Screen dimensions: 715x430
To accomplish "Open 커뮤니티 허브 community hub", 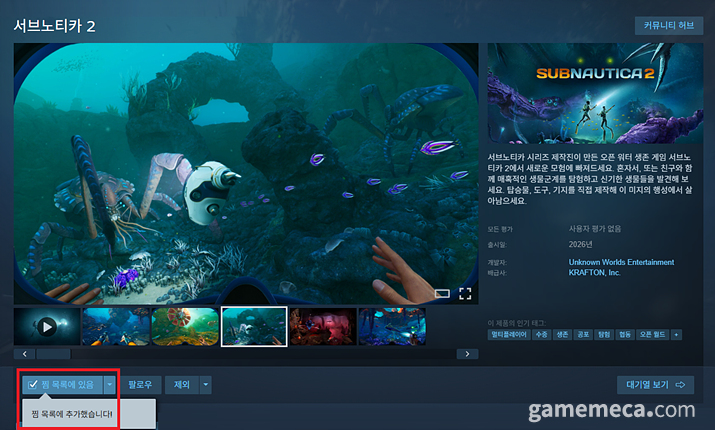I will coord(668,26).
